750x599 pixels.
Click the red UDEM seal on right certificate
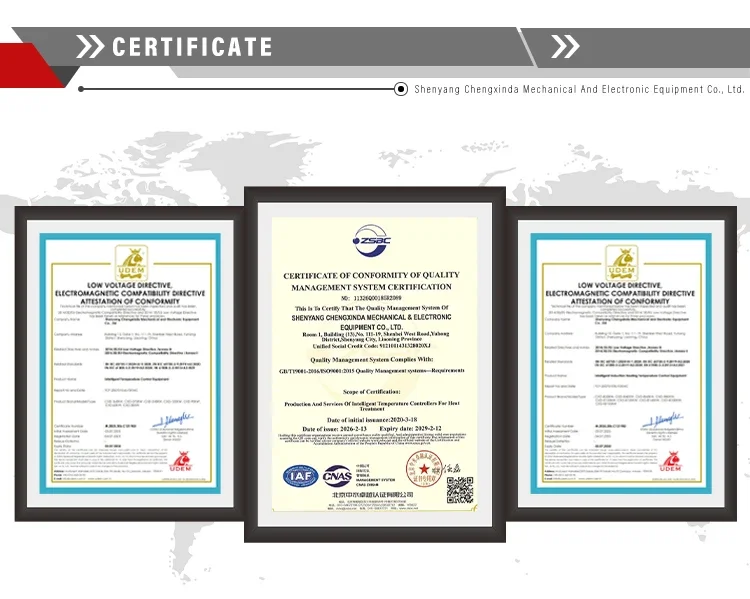[671, 462]
